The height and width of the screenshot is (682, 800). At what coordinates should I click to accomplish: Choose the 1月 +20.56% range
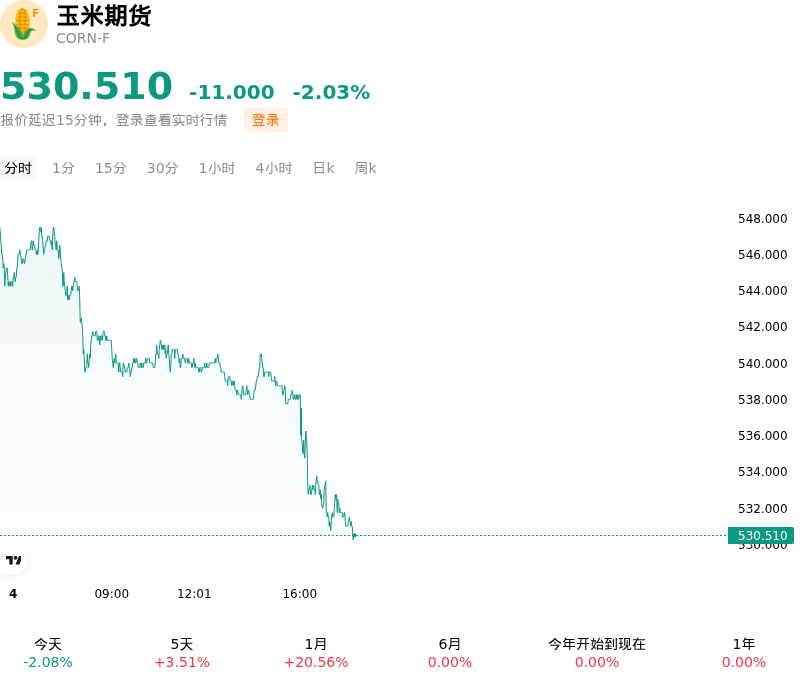pos(316,653)
